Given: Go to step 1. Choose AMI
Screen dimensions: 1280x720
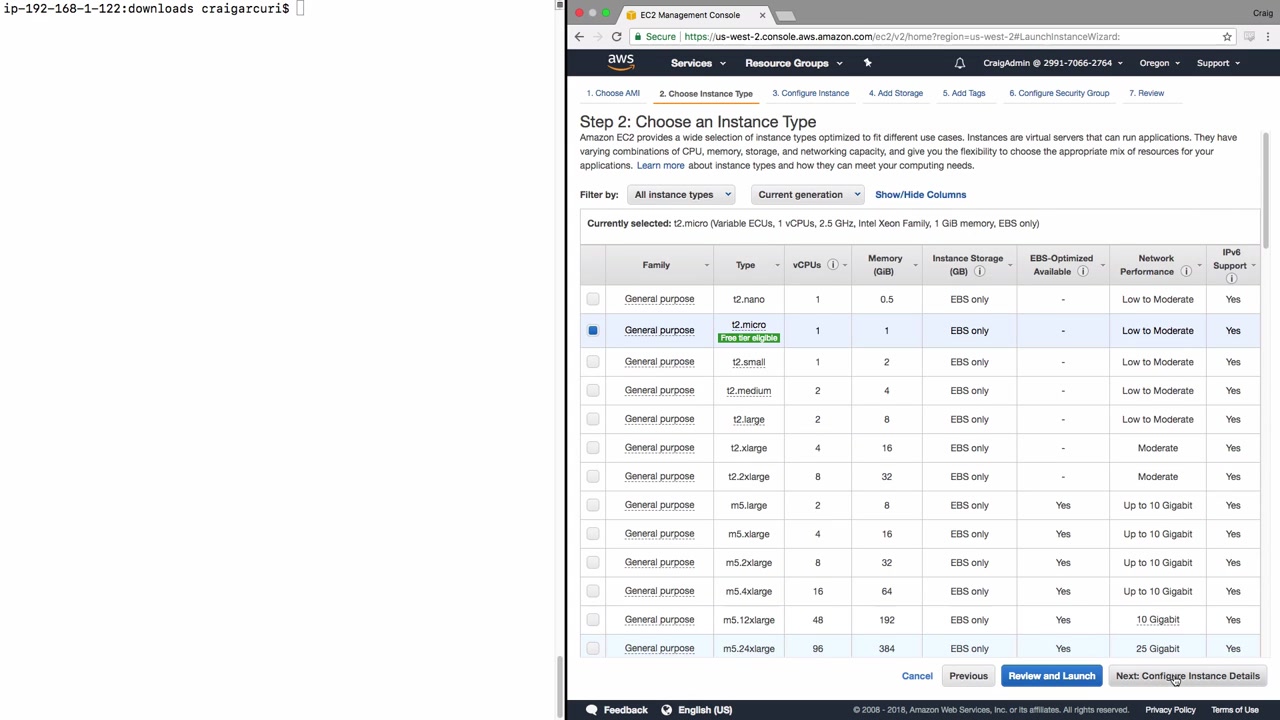Looking at the screenshot, I should click(x=613, y=93).
